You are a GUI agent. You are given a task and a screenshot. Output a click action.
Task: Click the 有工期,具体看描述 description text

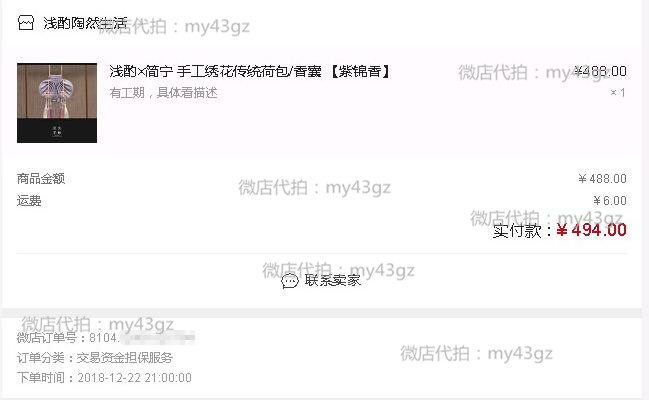point(163,92)
